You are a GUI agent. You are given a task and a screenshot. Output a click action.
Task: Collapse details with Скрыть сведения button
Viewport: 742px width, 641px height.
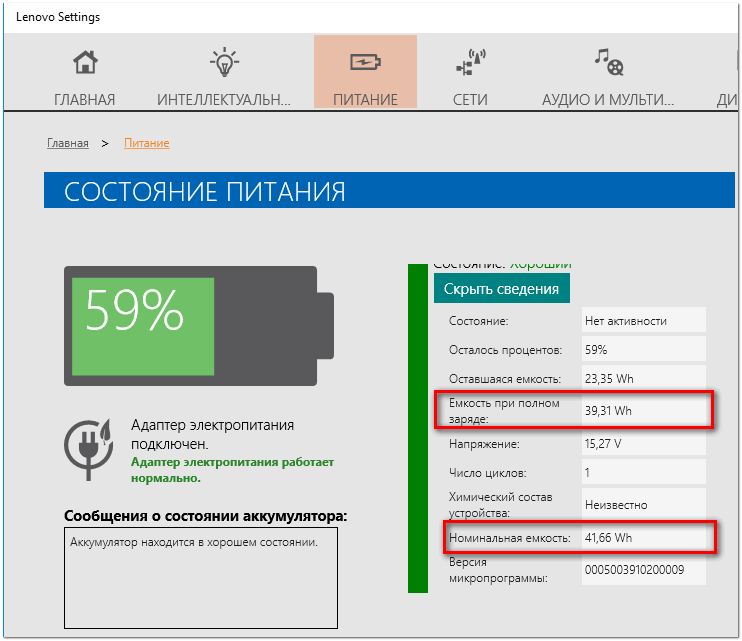(501, 289)
